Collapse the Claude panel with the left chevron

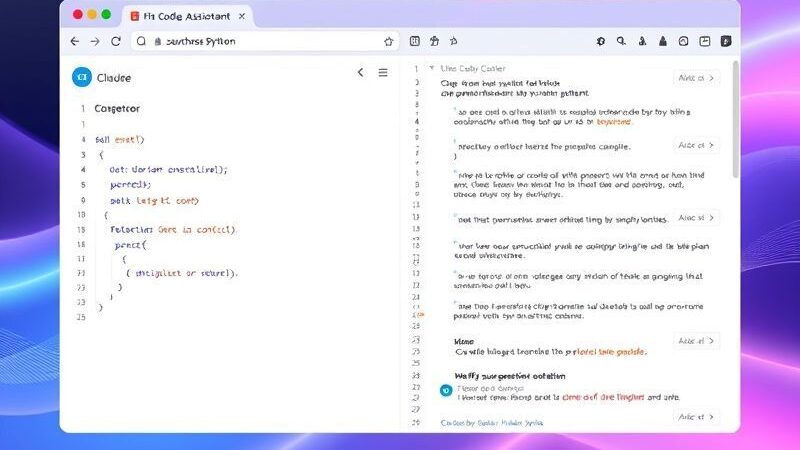coord(361,72)
